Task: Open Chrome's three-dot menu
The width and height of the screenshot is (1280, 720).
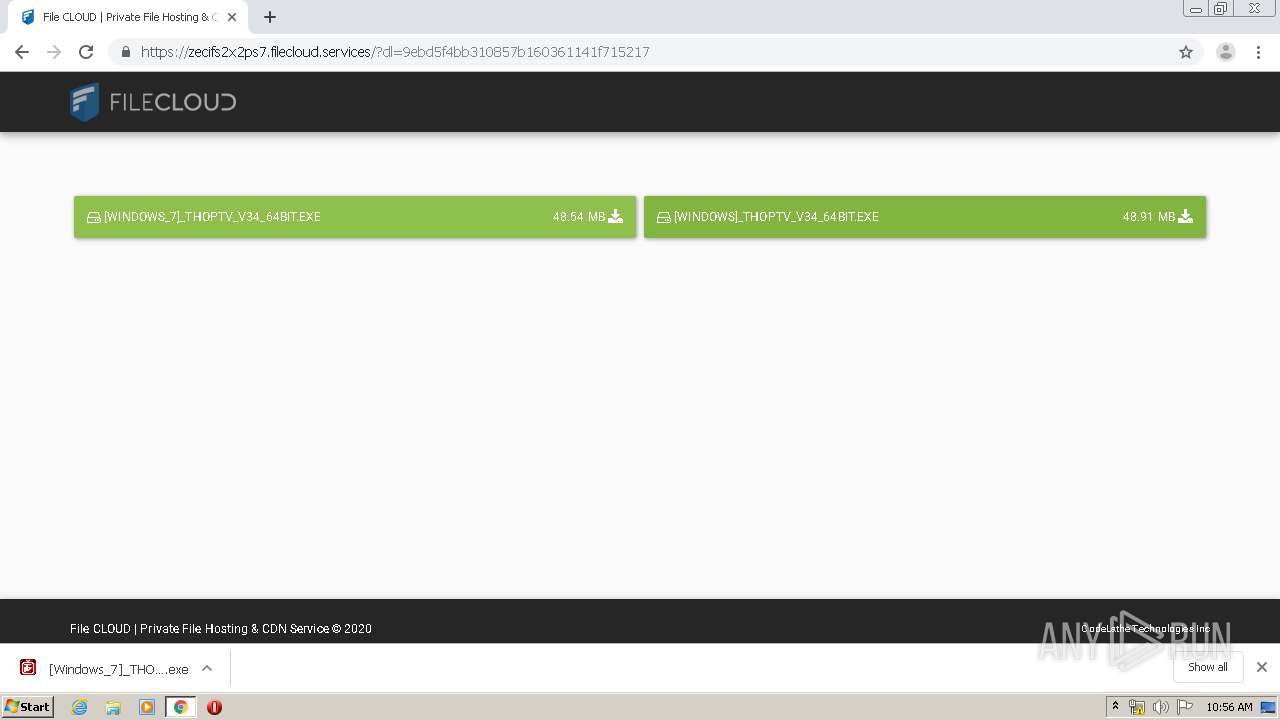Action: 1258,52
